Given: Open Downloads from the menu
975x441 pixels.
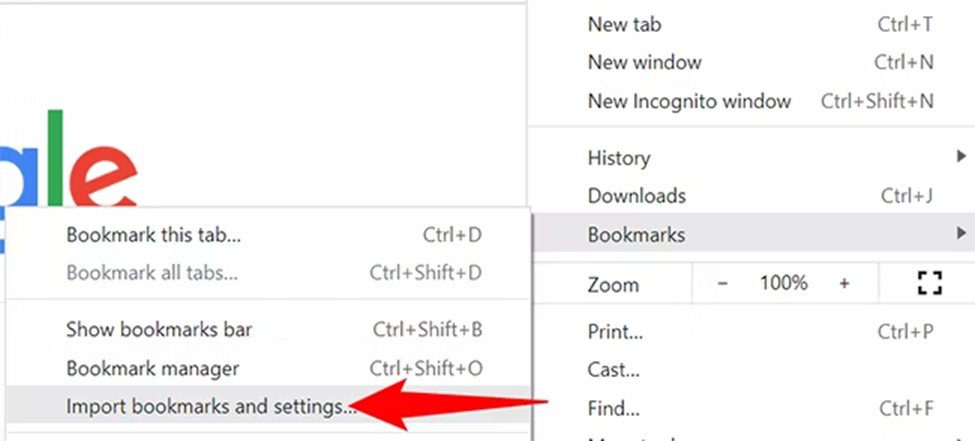Looking at the screenshot, I should (636, 196).
